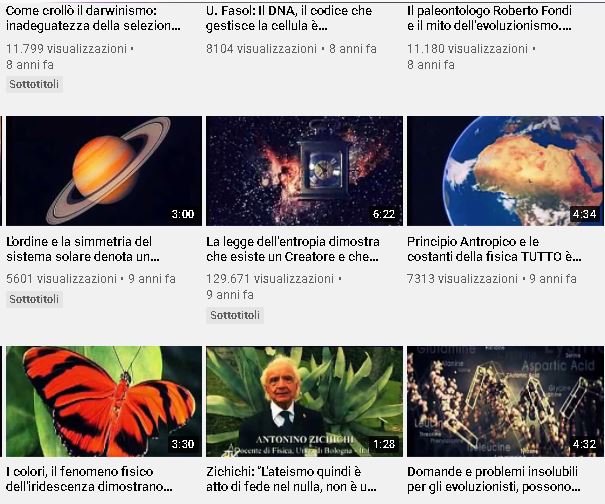605x504 pixels.
Task: Open the Antonino Zichichi video thumbnail
Action: (x=304, y=401)
